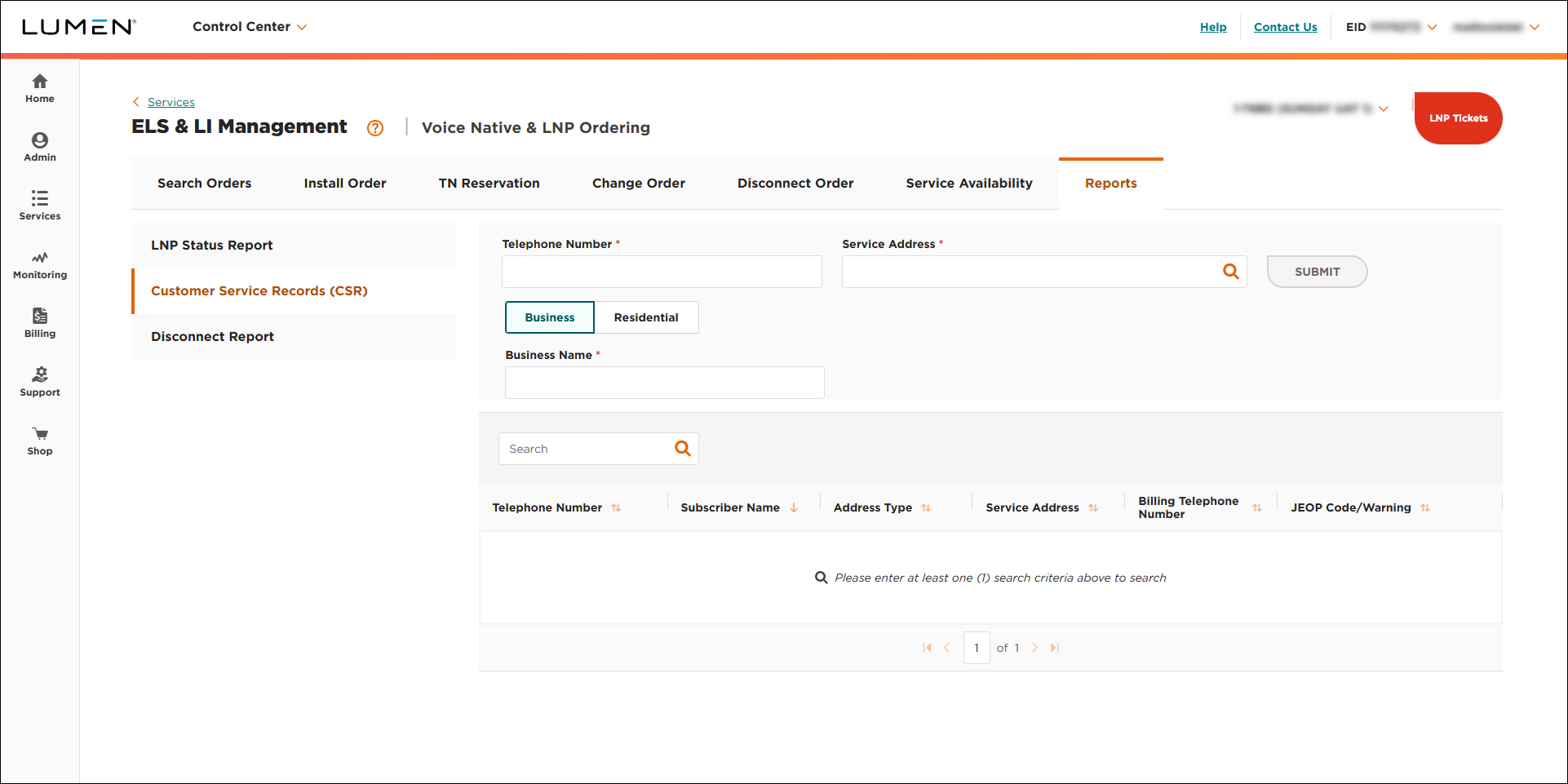Viewport: 1568px width, 784px height.
Task: Sort by Billing Telephone Number column
Action: tap(1257, 507)
